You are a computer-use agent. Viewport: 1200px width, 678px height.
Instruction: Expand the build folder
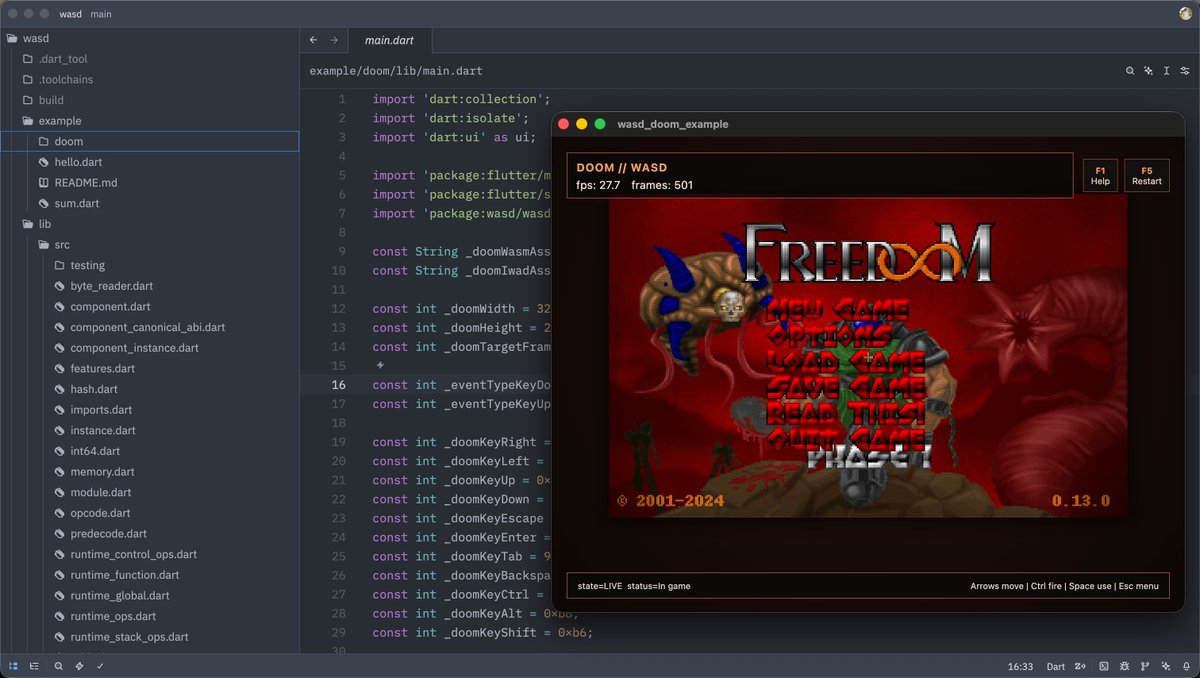point(150,100)
